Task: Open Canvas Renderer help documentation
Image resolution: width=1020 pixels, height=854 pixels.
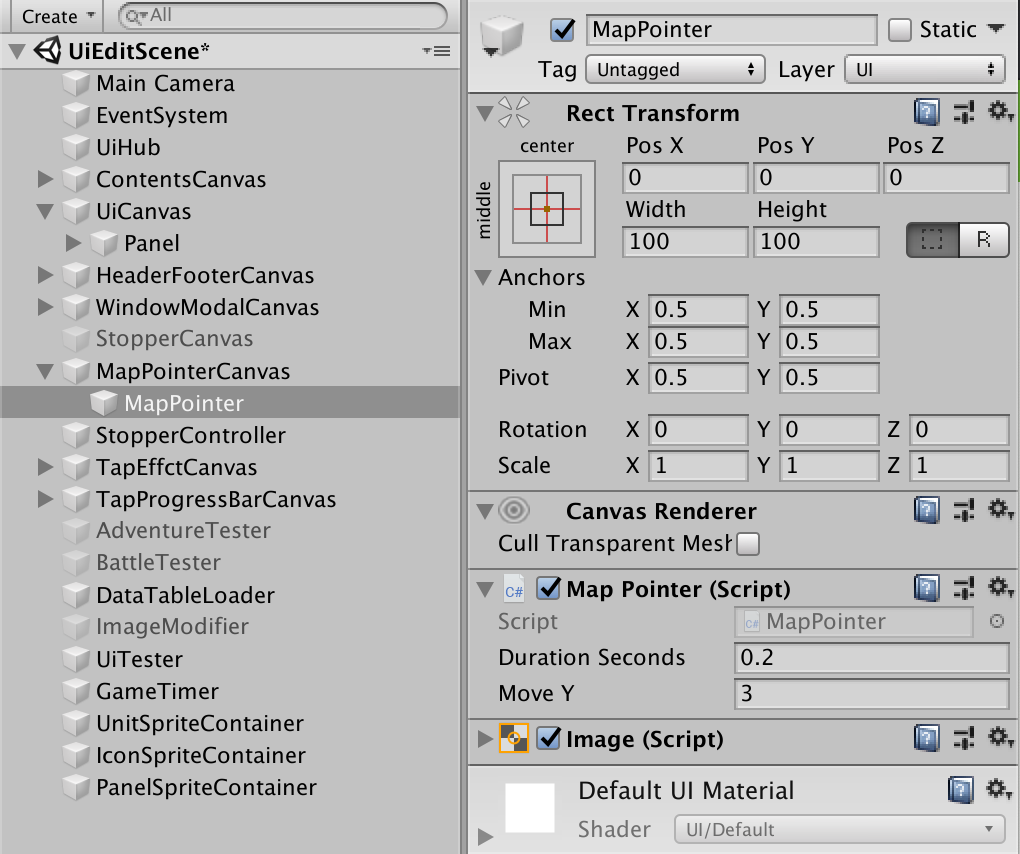Action: (926, 510)
